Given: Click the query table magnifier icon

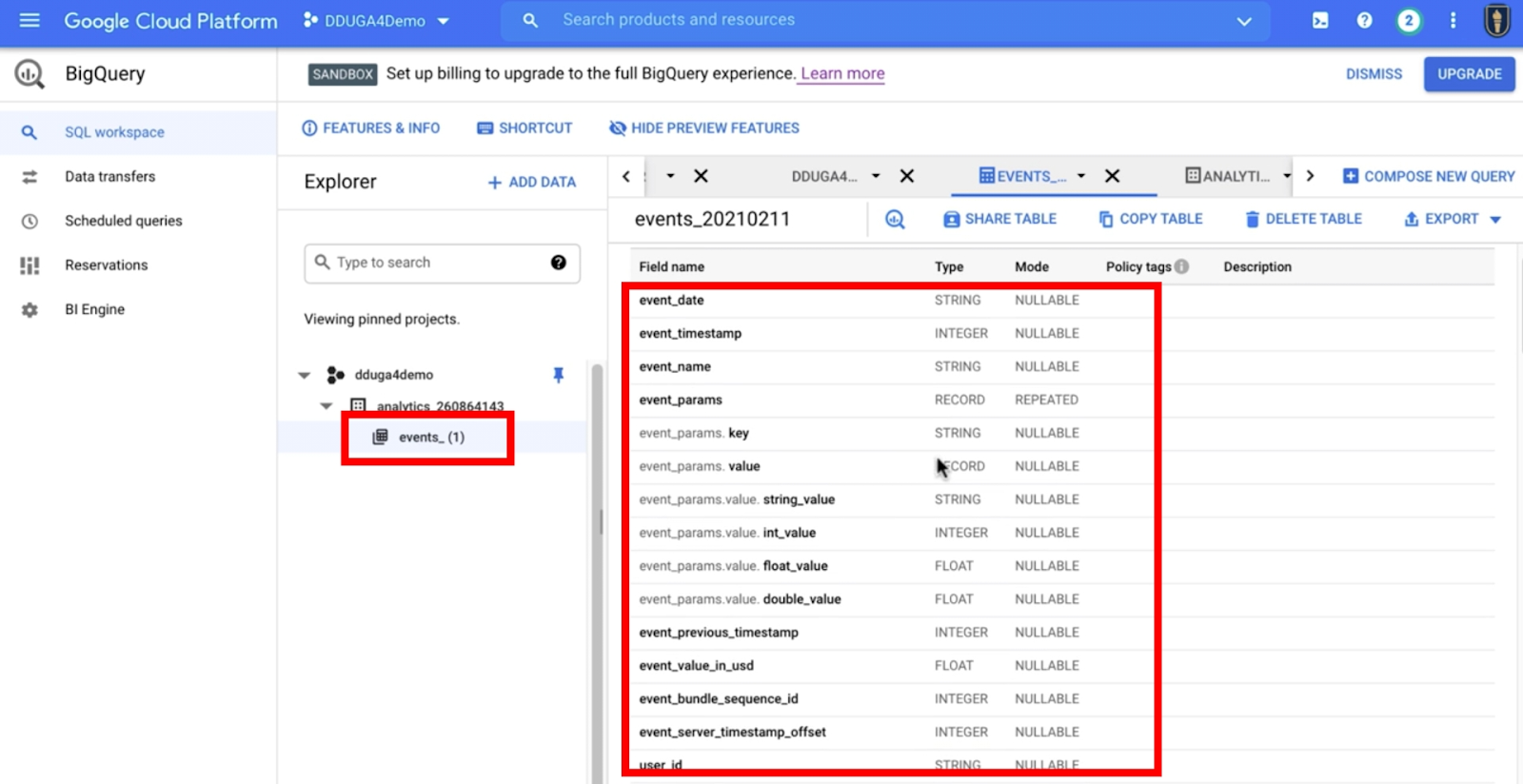Looking at the screenshot, I should (x=895, y=219).
